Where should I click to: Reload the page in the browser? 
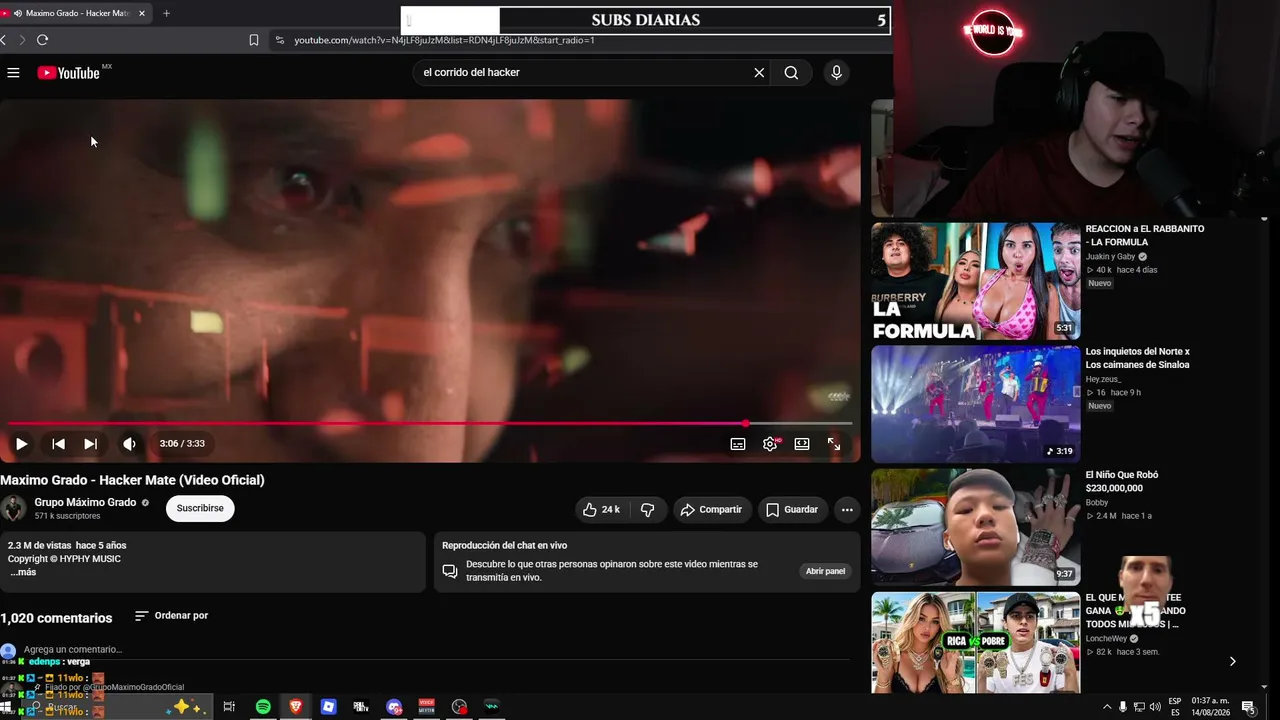[42, 40]
